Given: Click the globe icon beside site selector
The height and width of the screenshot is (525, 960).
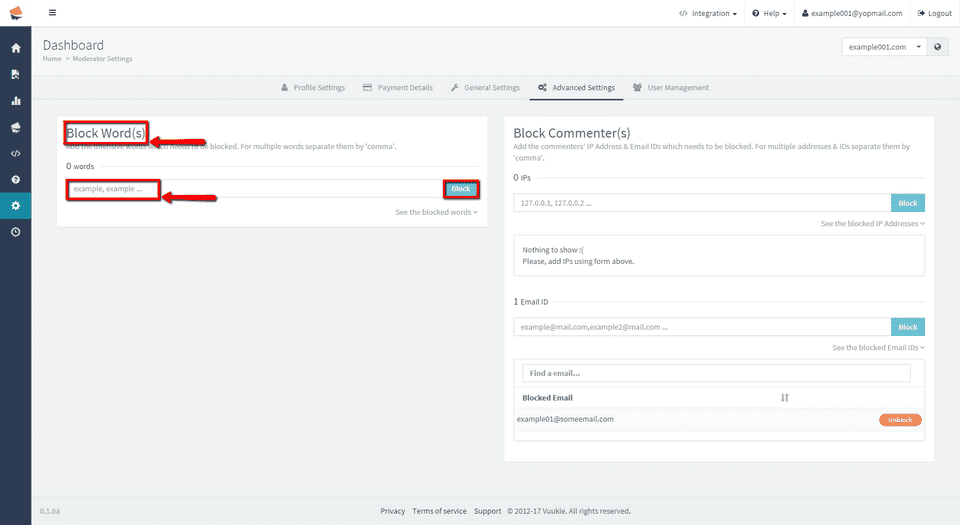Looking at the screenshot, I should coord(937,47).
